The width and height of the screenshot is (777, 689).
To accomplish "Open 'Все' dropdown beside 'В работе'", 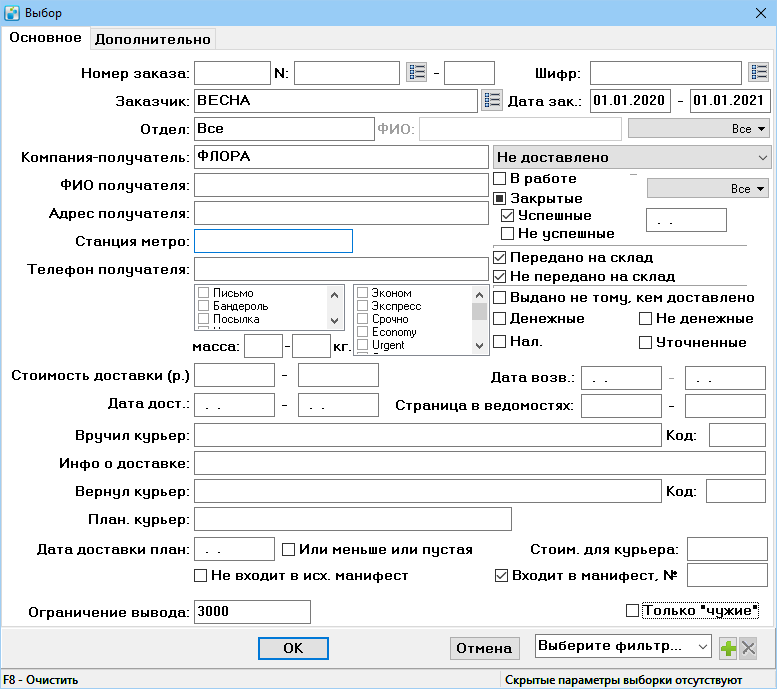I will pyautogui.click(x=708, y=189).
